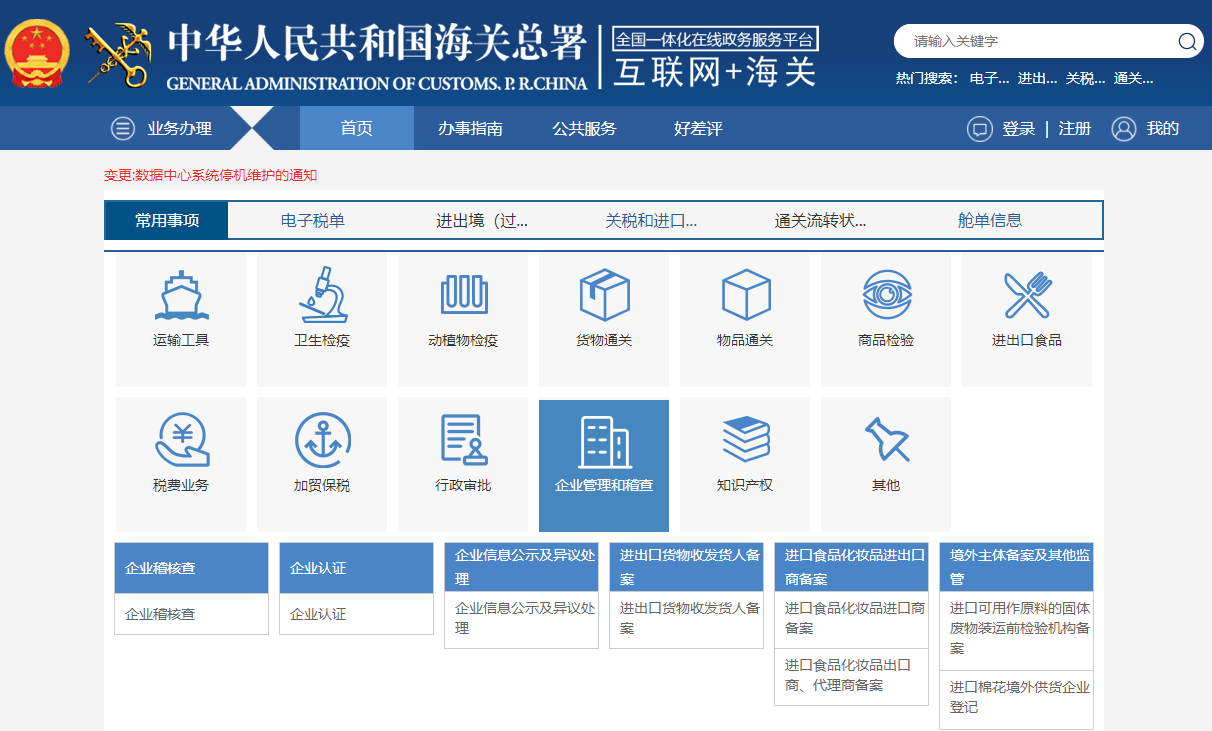The image size is (1212, 731).
Task: Open the 加贸保税 anchor icon
Action: [322, 460]
